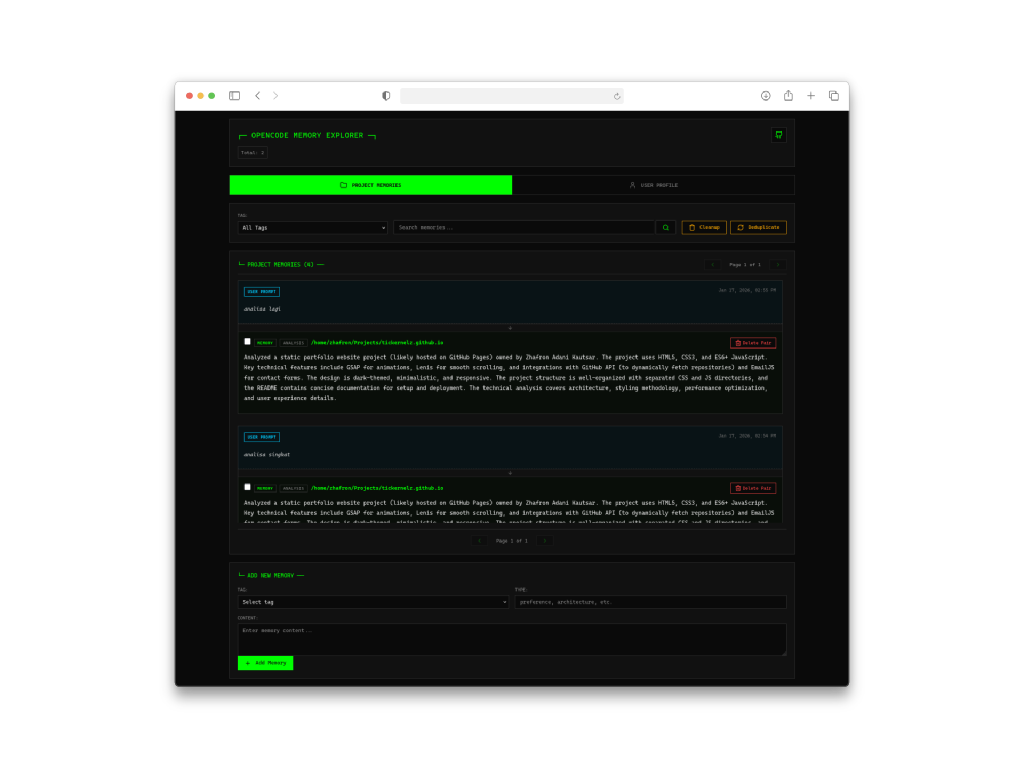Open the Safari downloads icon

tap(765, 96)
